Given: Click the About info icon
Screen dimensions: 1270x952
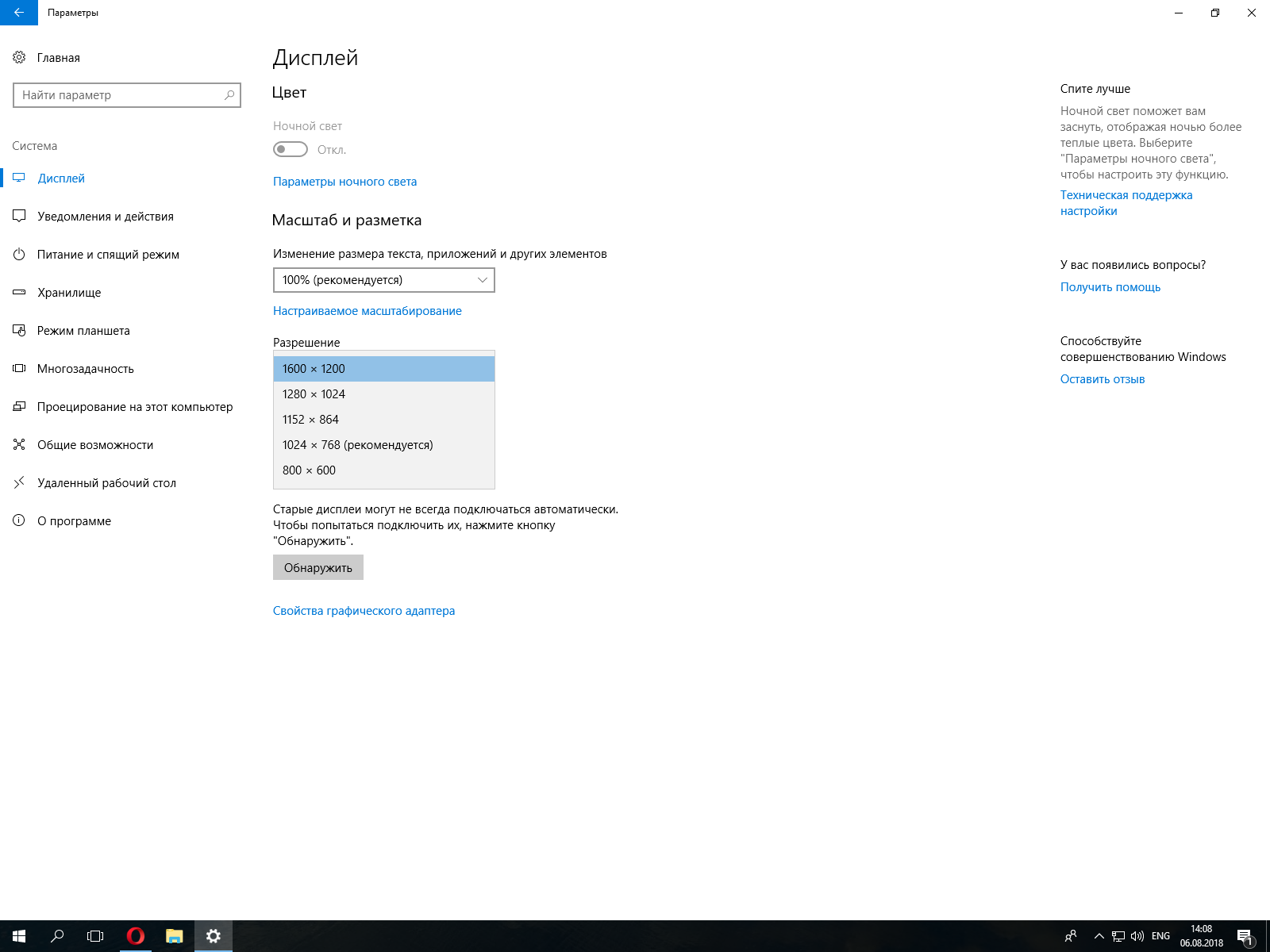Looking at the screenshot, I should [19, 520].
